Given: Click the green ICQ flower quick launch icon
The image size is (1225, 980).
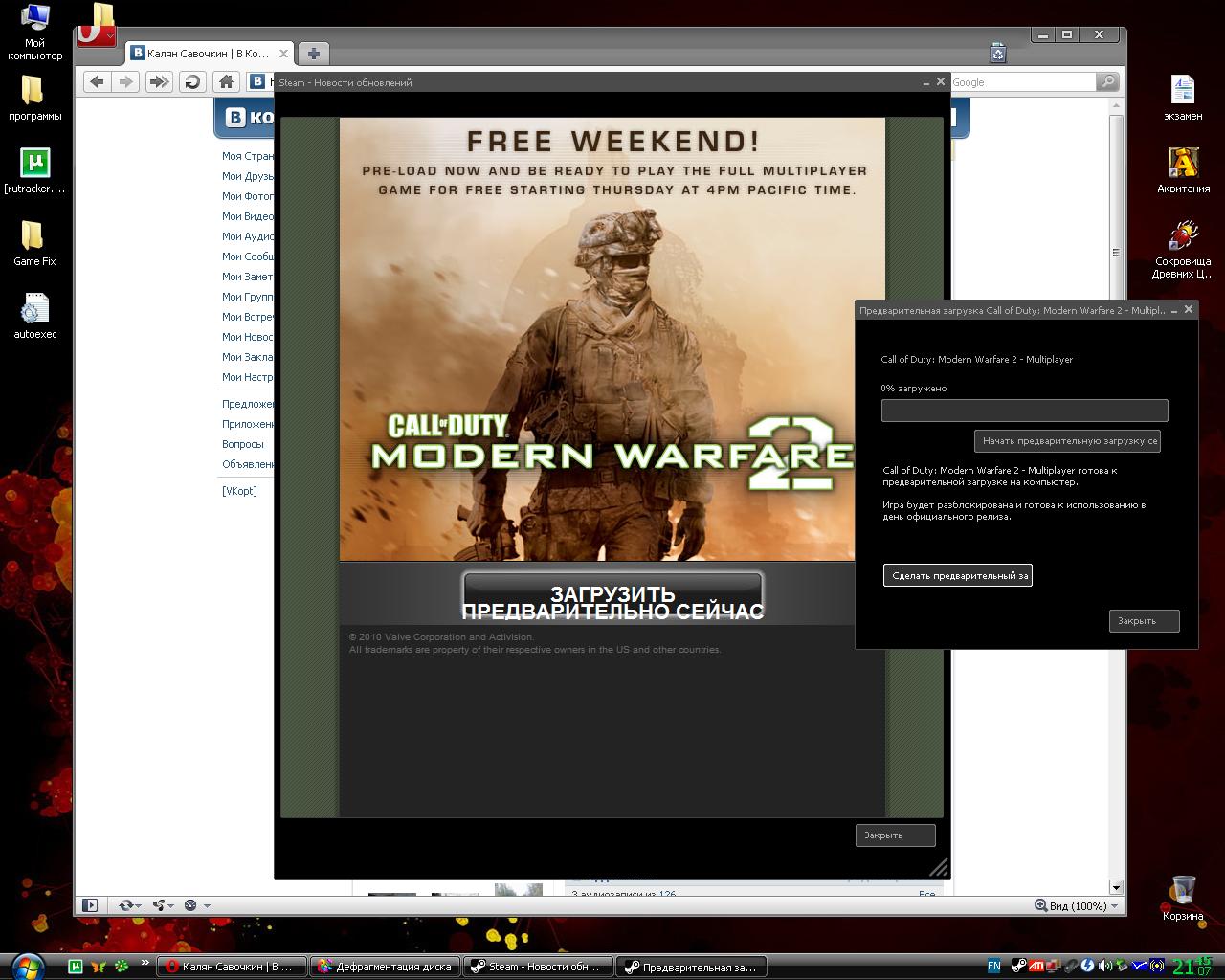Looking at the screenshot, I should [x=121, y=967].
